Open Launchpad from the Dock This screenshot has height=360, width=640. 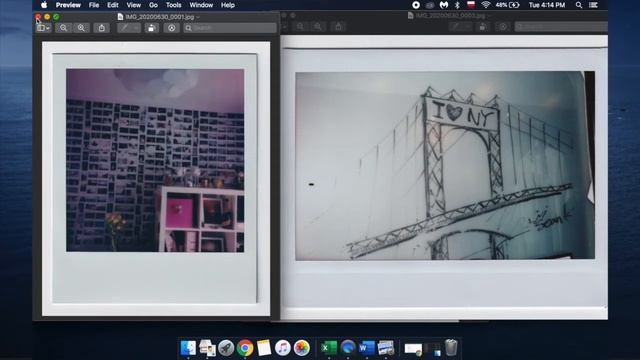226,348
